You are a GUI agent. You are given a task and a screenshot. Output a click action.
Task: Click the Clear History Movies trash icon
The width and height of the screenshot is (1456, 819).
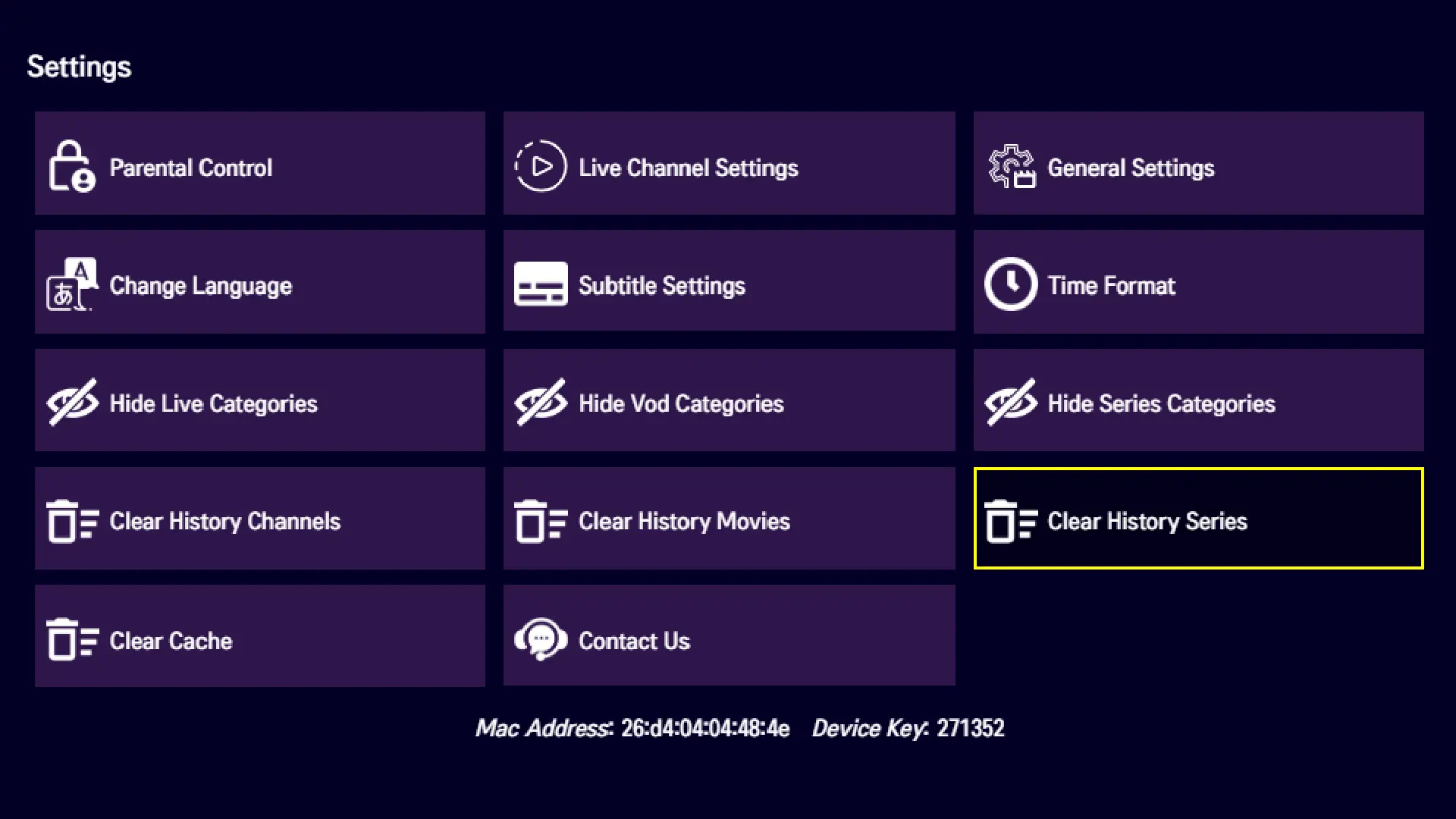(541, 521)
